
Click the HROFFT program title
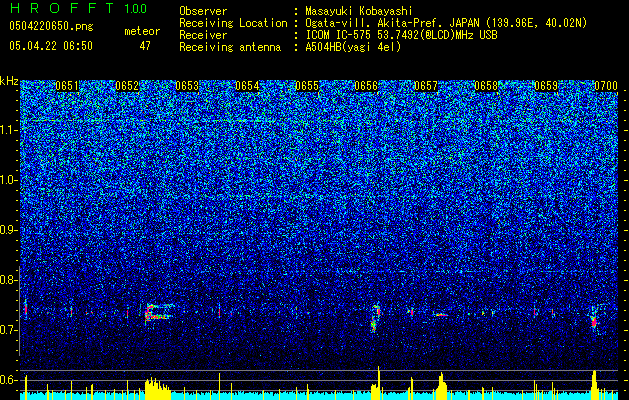pyautogui.click(x=62, y=8)
